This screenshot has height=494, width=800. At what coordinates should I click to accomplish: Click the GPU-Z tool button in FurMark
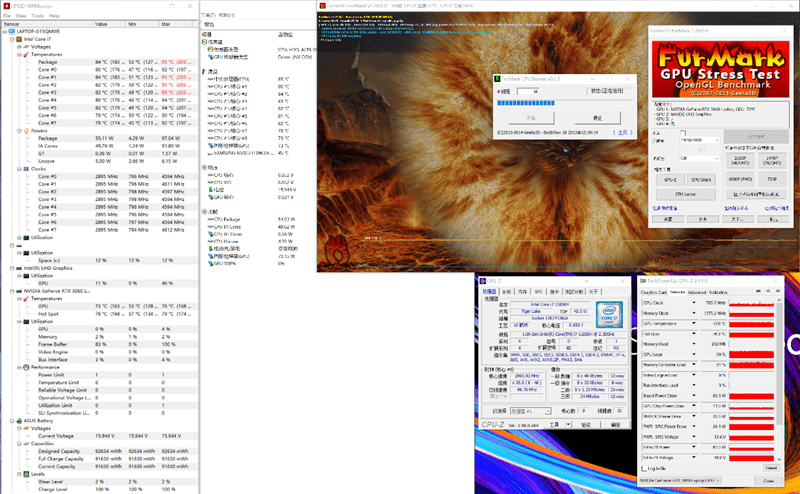tap(670, 180)
